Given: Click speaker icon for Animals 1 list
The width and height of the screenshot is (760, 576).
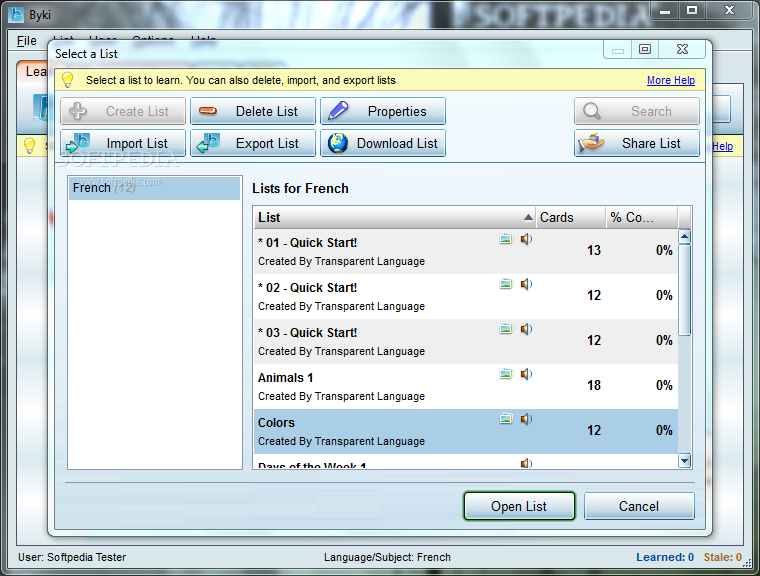Looking at the screenshot, I should click(x=526, y=374).
